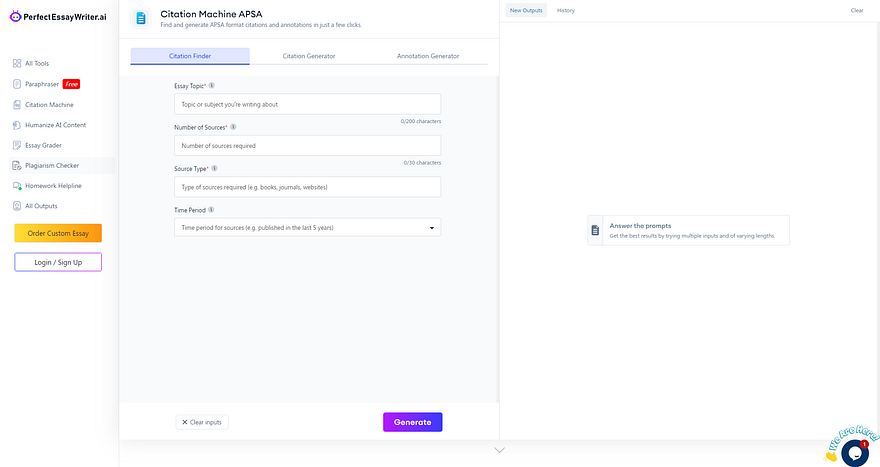Open All Outputs in sidebar
The image size is (880, 467).
[41, 206]
